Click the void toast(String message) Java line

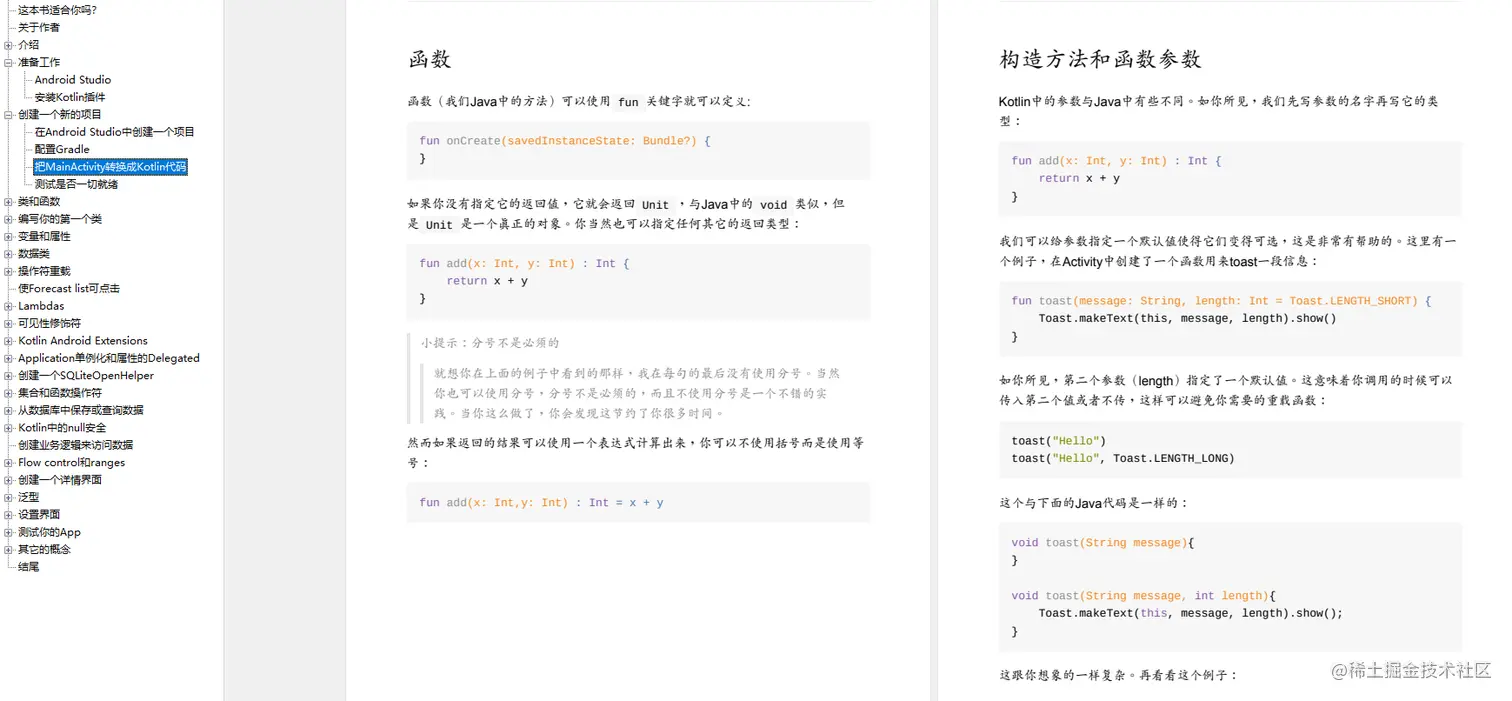1103,543
